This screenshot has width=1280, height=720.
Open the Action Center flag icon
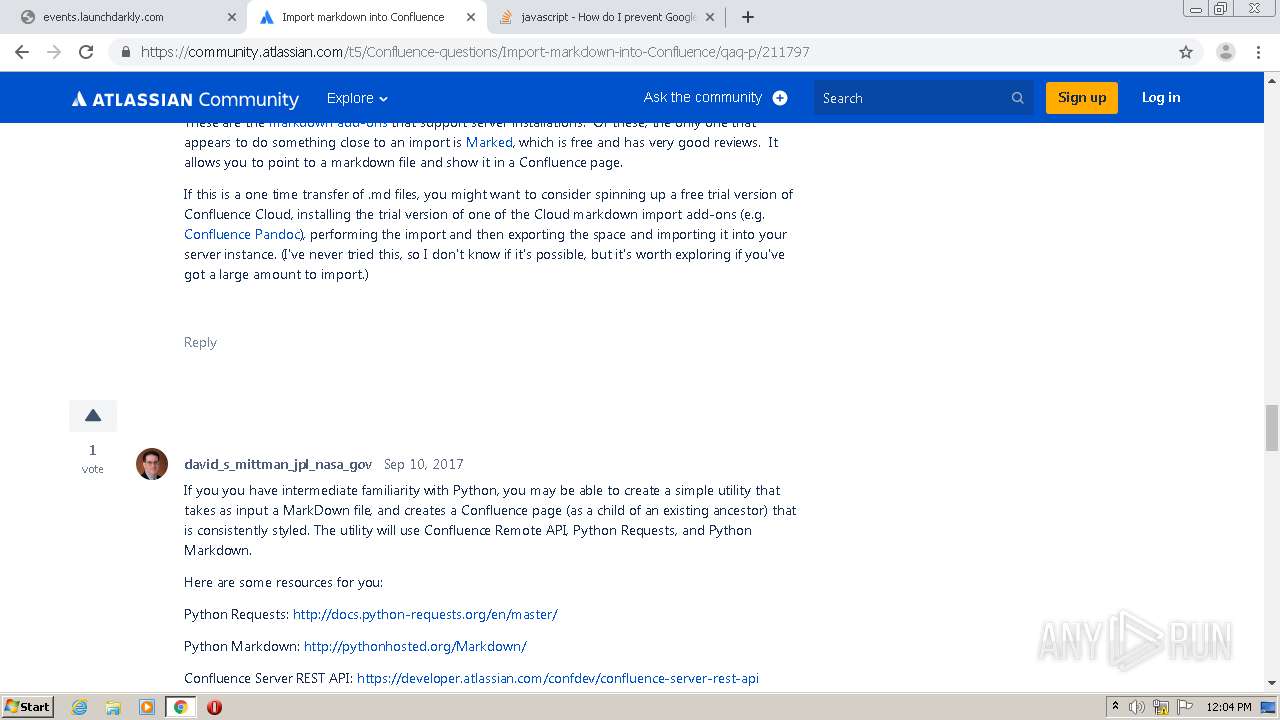pyautogui.click(x=1184, y=707)
